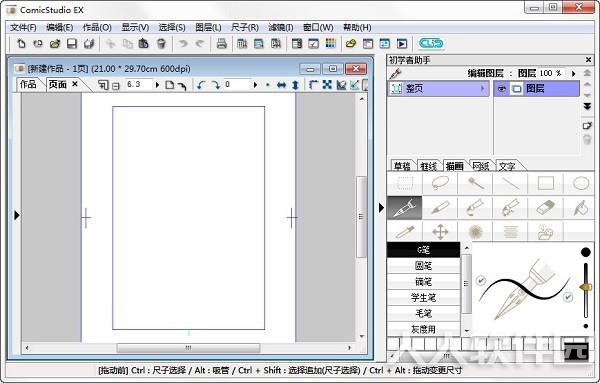Select the rectangle shape tool
Viewport: 600px width, 383px height.
pyautogui.click(x=546, y=183)
